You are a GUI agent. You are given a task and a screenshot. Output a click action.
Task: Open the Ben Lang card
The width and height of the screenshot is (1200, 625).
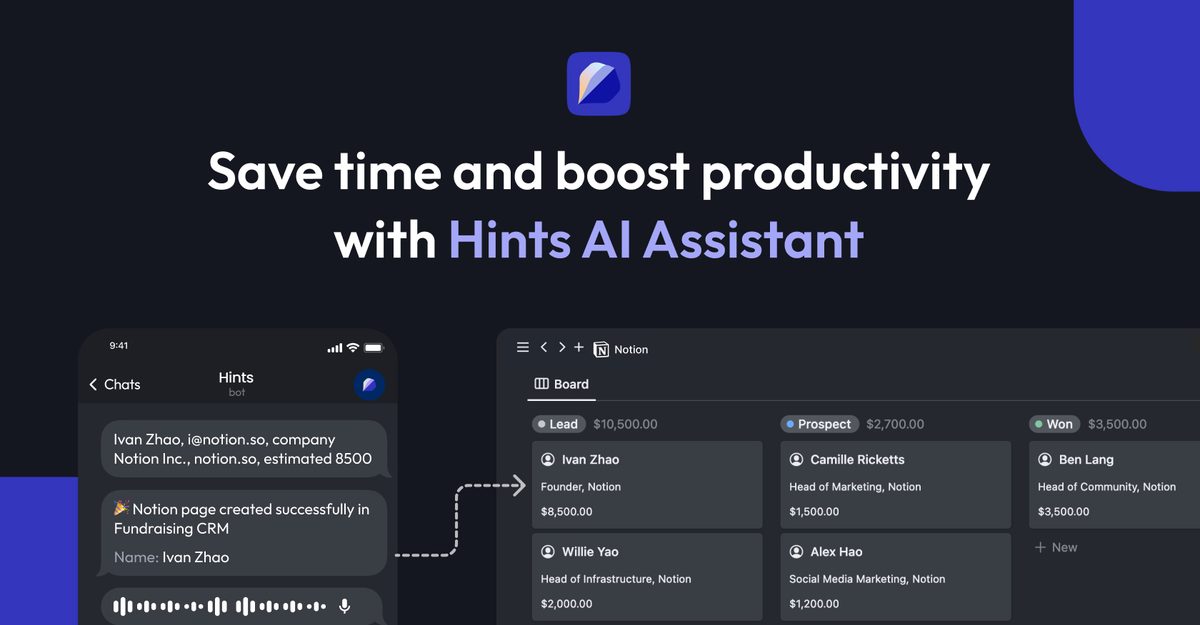[1114, 485]
